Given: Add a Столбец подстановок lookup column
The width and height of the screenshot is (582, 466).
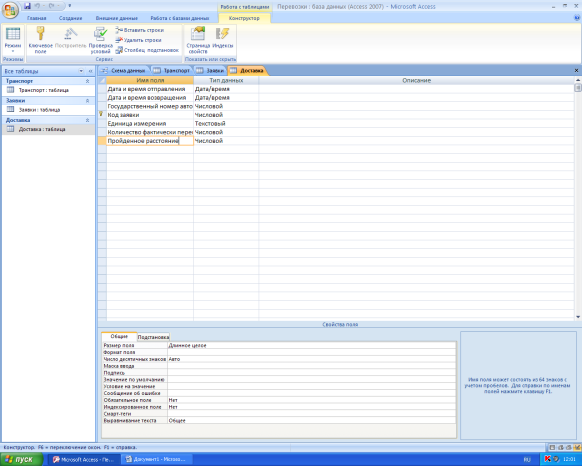Looking at the screenshot, I should click(147, 50).
